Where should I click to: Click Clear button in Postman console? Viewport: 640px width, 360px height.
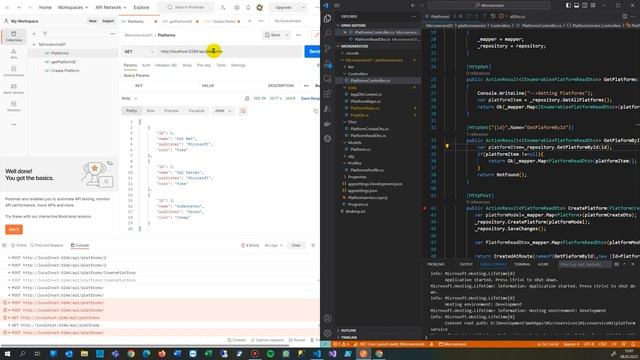tap(296, 245)
